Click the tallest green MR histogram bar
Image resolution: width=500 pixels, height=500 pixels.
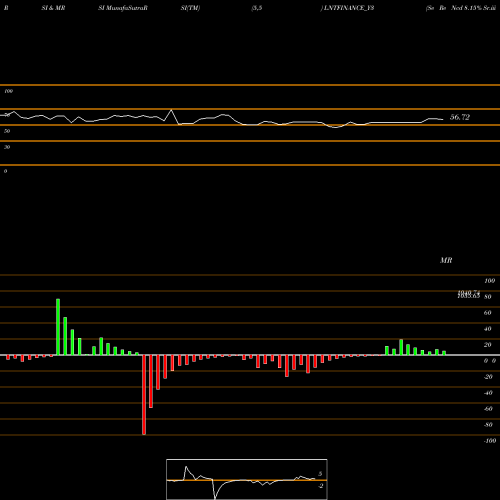tap(58, 327)
